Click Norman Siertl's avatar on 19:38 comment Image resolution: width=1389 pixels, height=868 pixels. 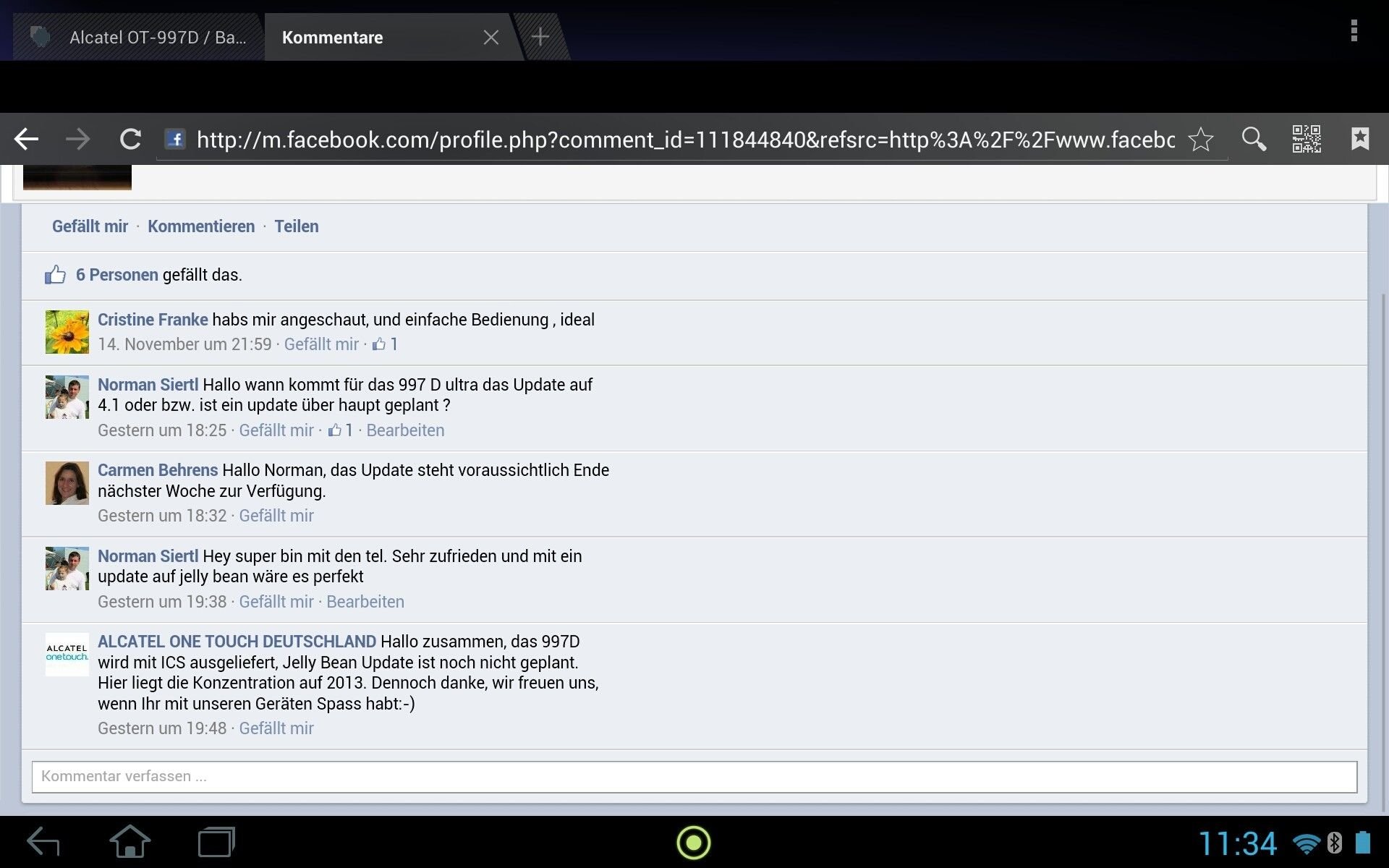67,569
